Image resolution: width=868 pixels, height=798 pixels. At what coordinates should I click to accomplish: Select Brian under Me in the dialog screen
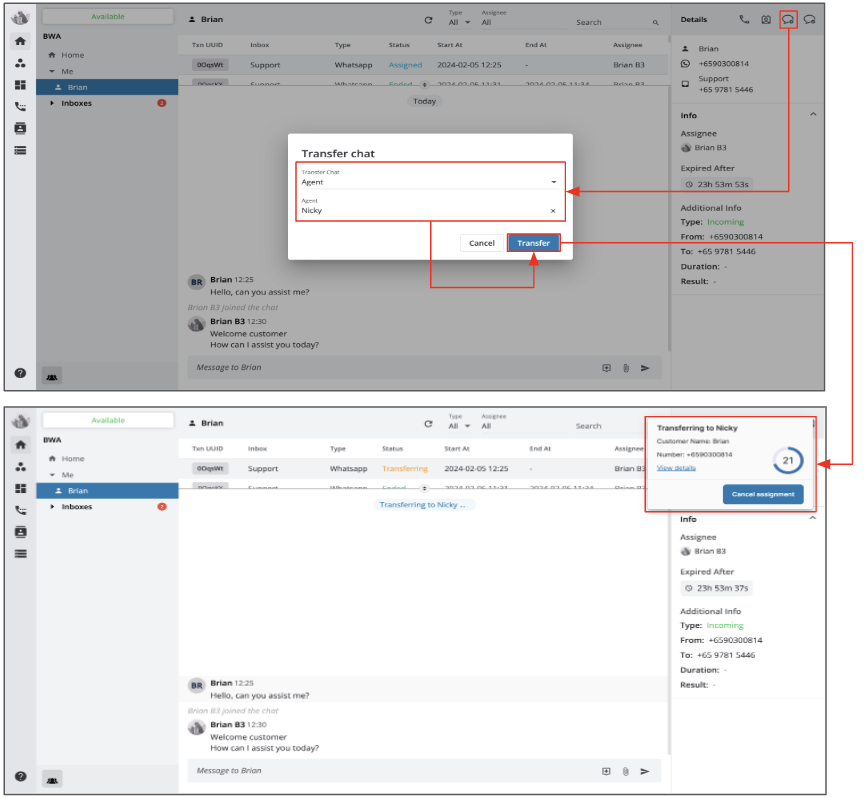click(107, 87)
